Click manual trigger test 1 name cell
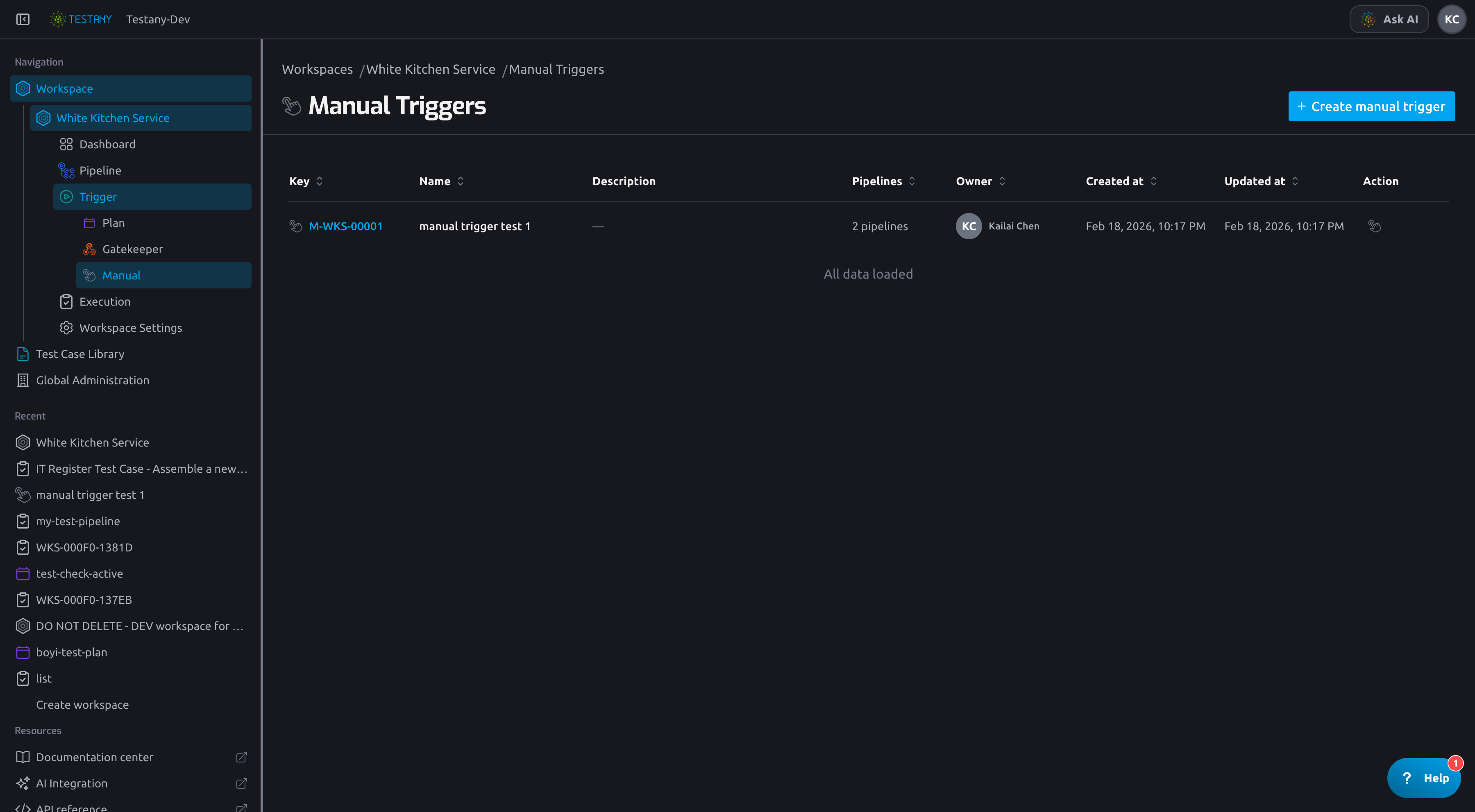This screenshot has height=812, width=1475. (x=475, y=226)
